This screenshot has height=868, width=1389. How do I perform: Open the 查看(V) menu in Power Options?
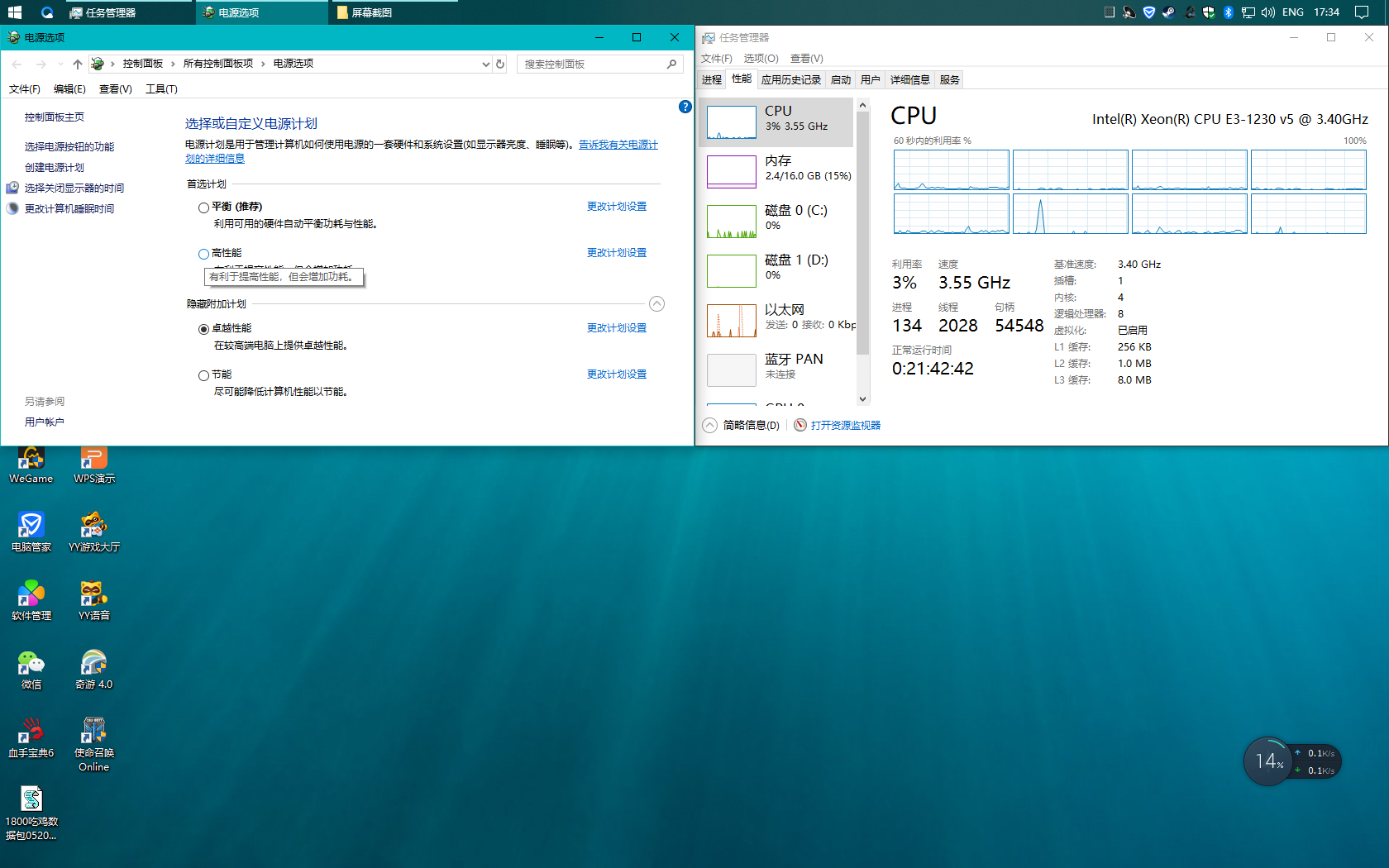pyautogui.click(x=115, y=89)
